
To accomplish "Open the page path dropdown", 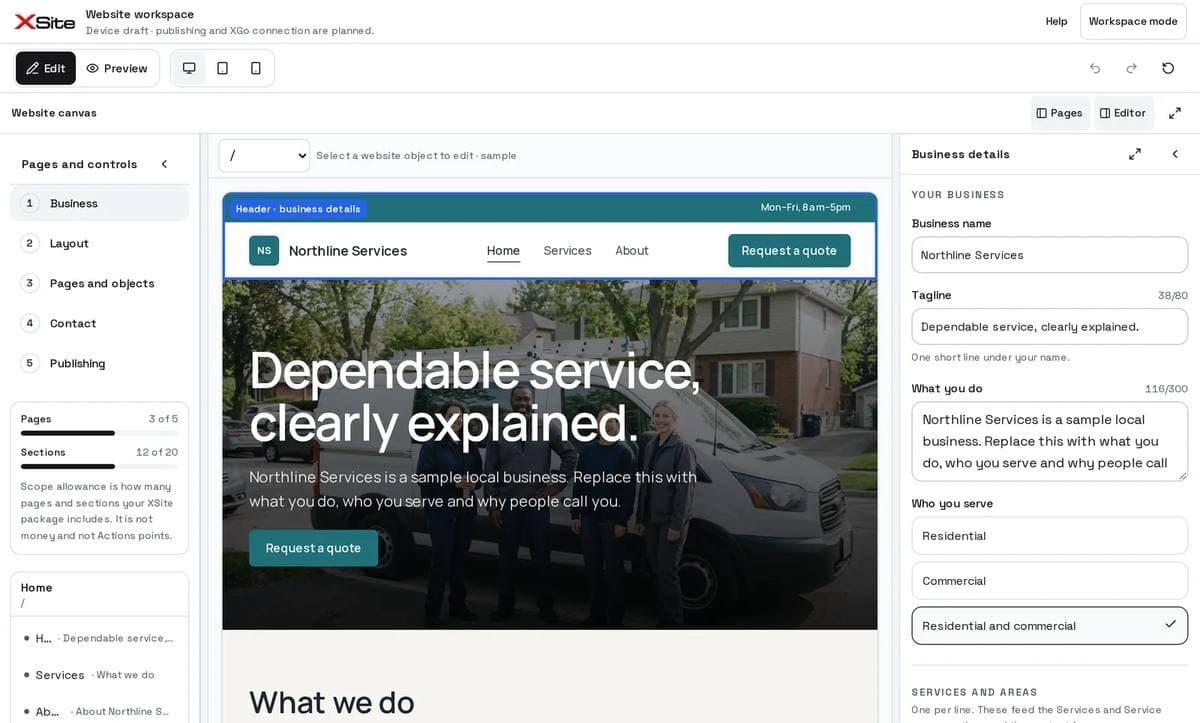I will [x=264, y=155].
